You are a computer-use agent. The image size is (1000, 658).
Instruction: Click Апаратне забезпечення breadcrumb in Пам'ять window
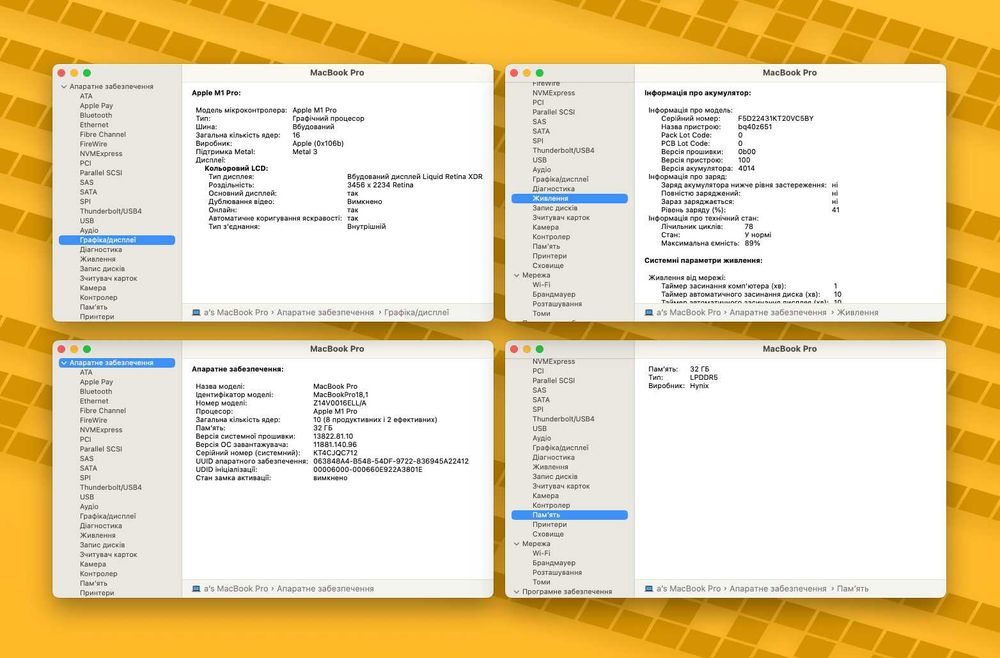coord(777,589)
